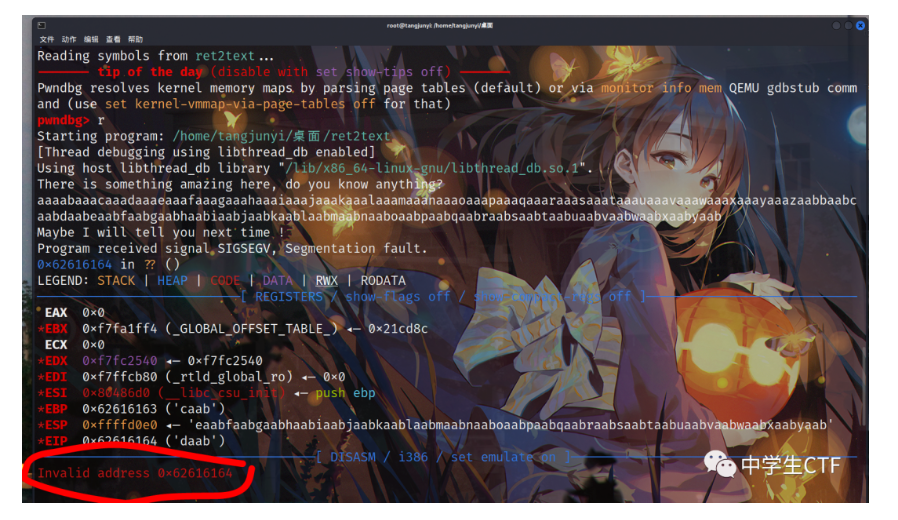Open the 文件 menu

pyautogui.click(x=47, y=39)
